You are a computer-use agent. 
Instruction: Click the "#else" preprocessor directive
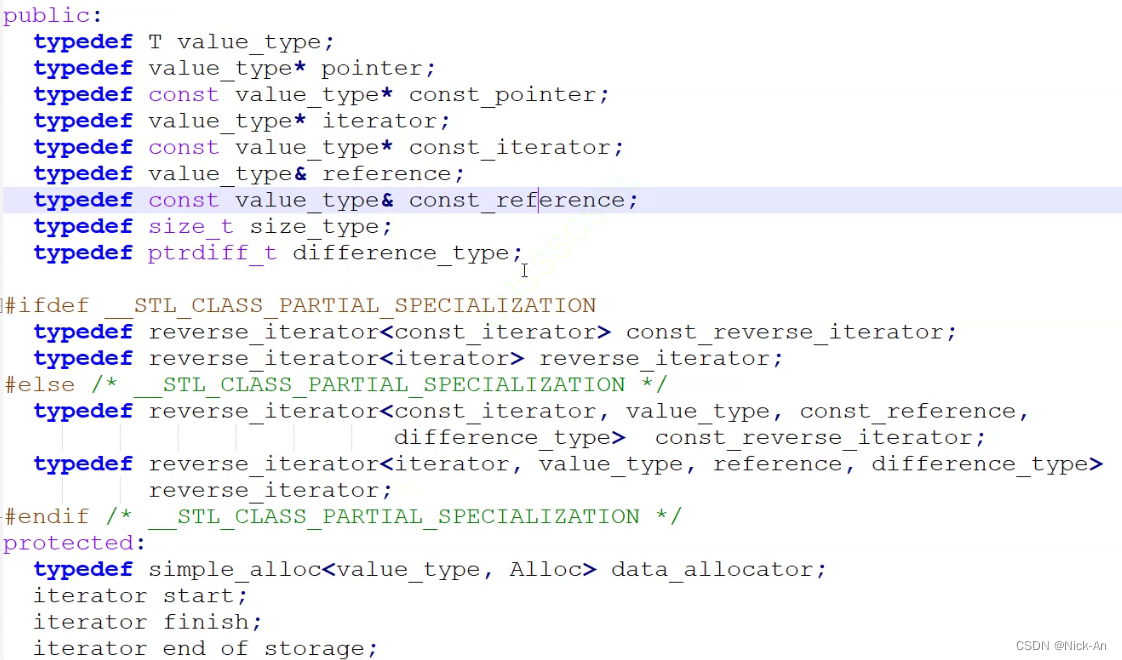pos(39,385)
